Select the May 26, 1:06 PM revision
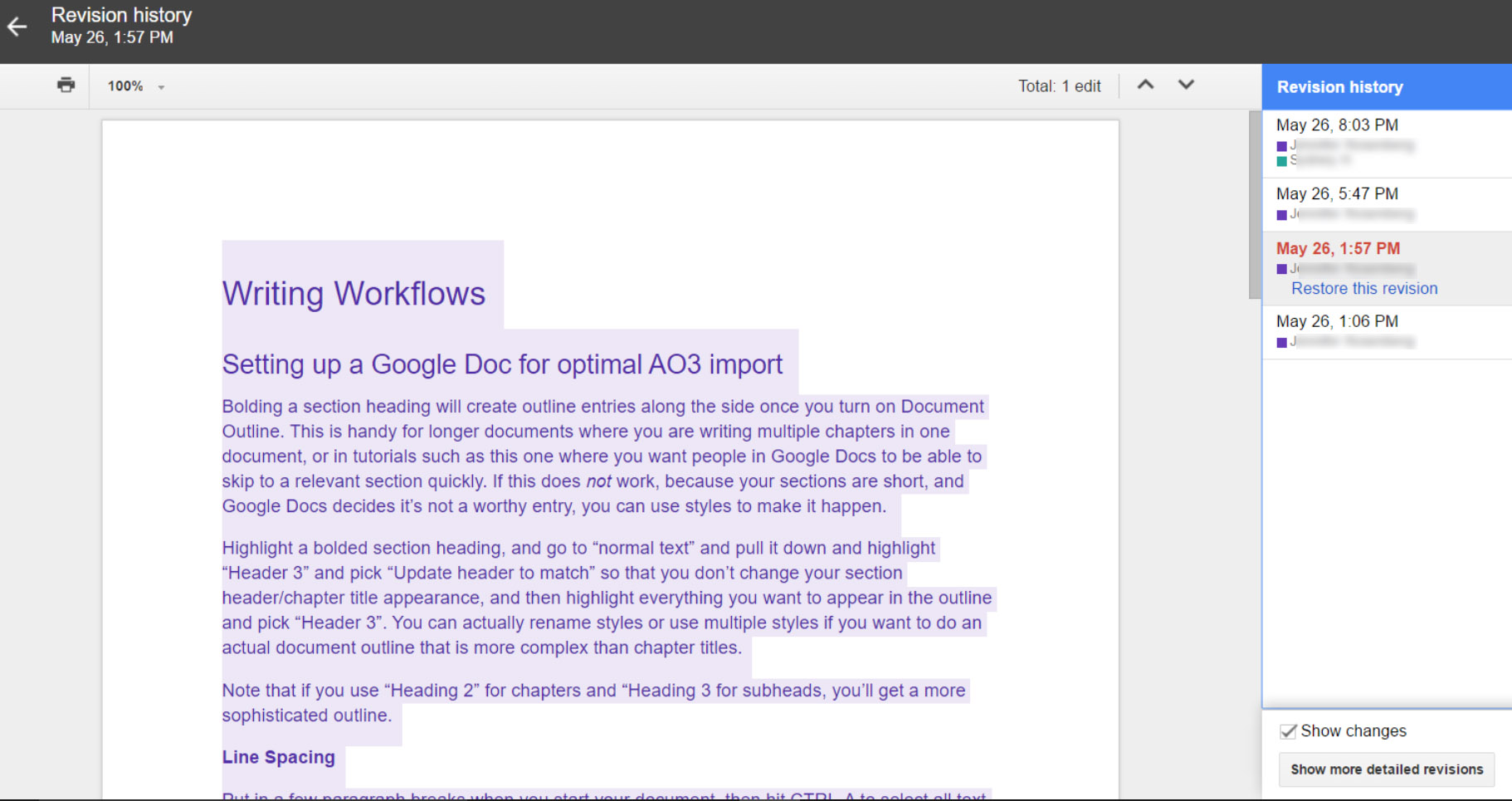 (x=1387, y=332)
